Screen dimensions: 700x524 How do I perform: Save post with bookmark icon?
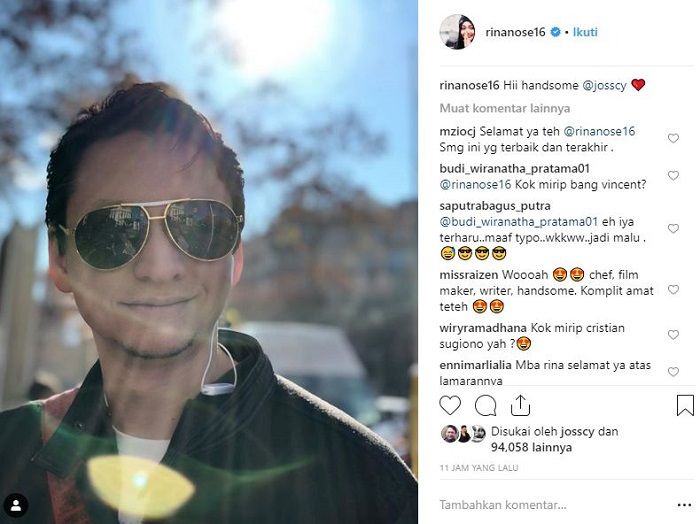click(x=685, y=405)
